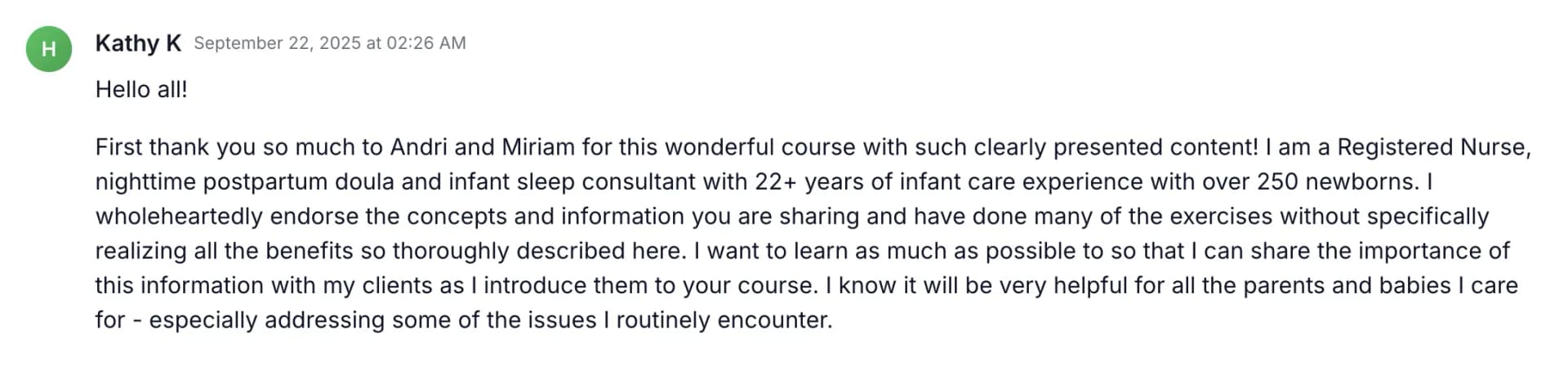
Task: Click the phrase "routinely encounter"
Action: [x=724, y=320]
